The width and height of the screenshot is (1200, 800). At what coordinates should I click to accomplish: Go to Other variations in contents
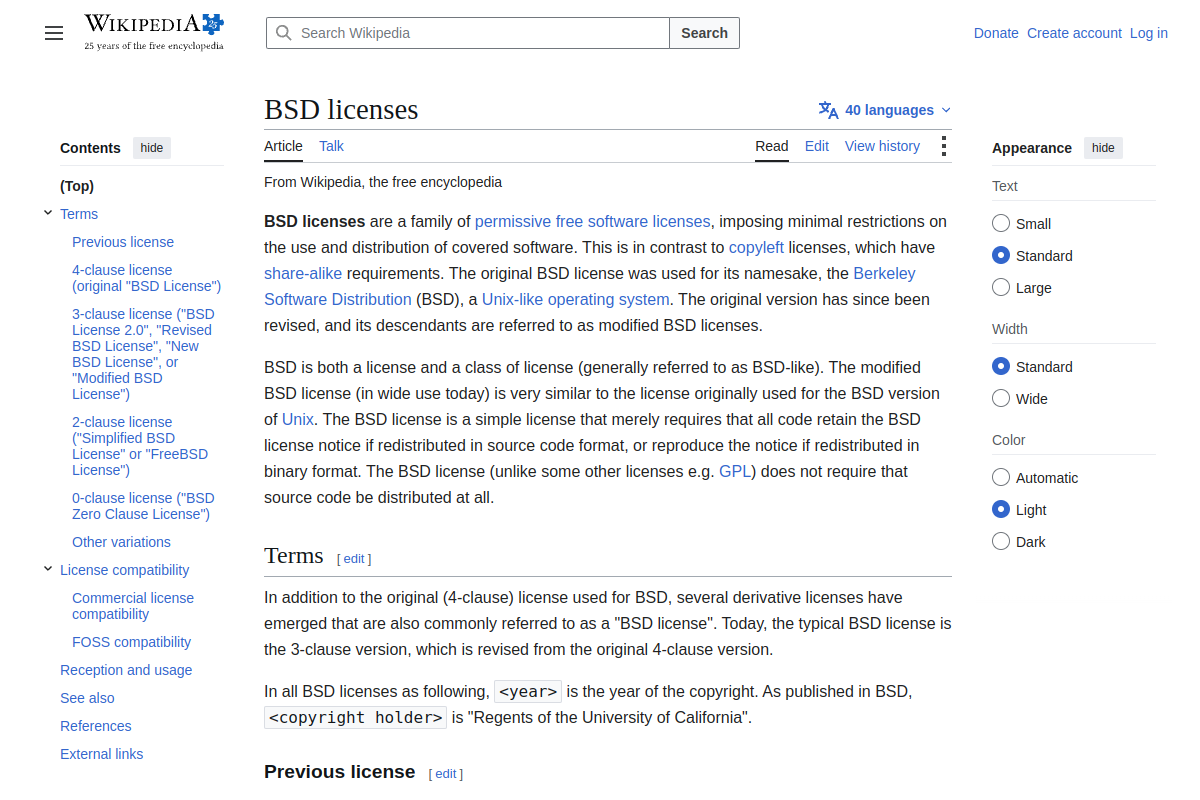coord(121,542)
